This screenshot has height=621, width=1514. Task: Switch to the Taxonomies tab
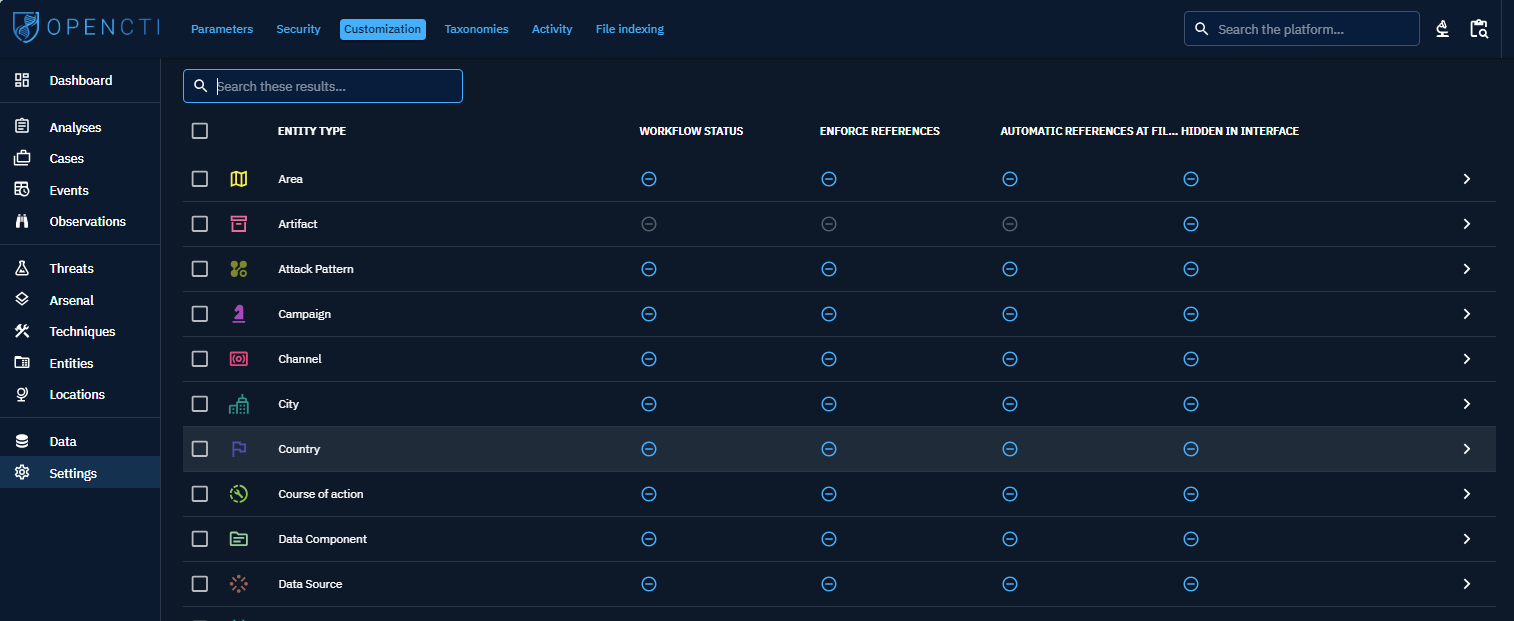tap(476, 29)
